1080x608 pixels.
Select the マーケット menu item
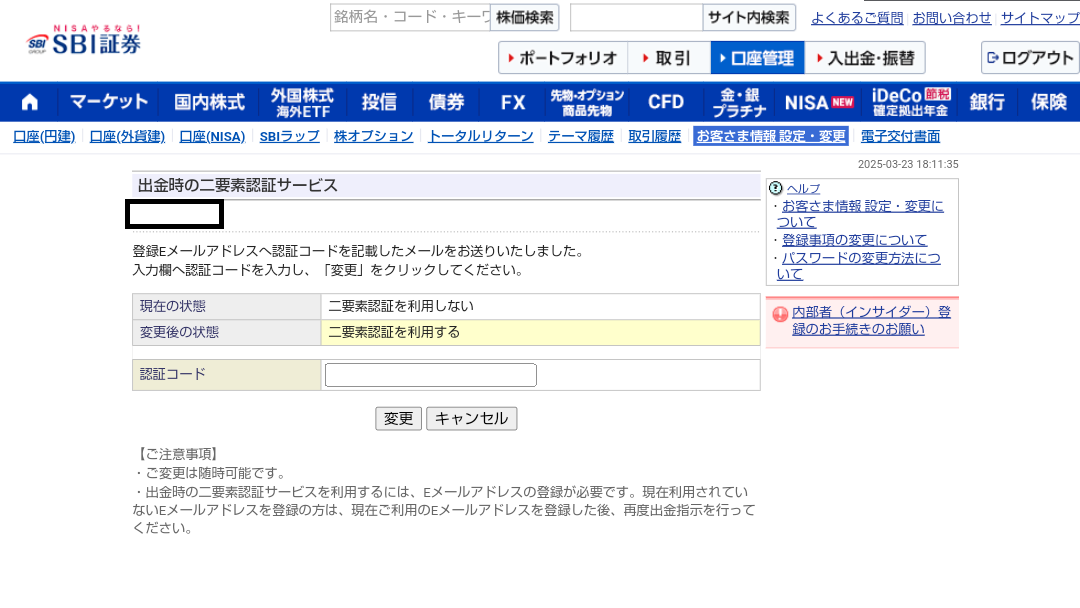point(110,101)
